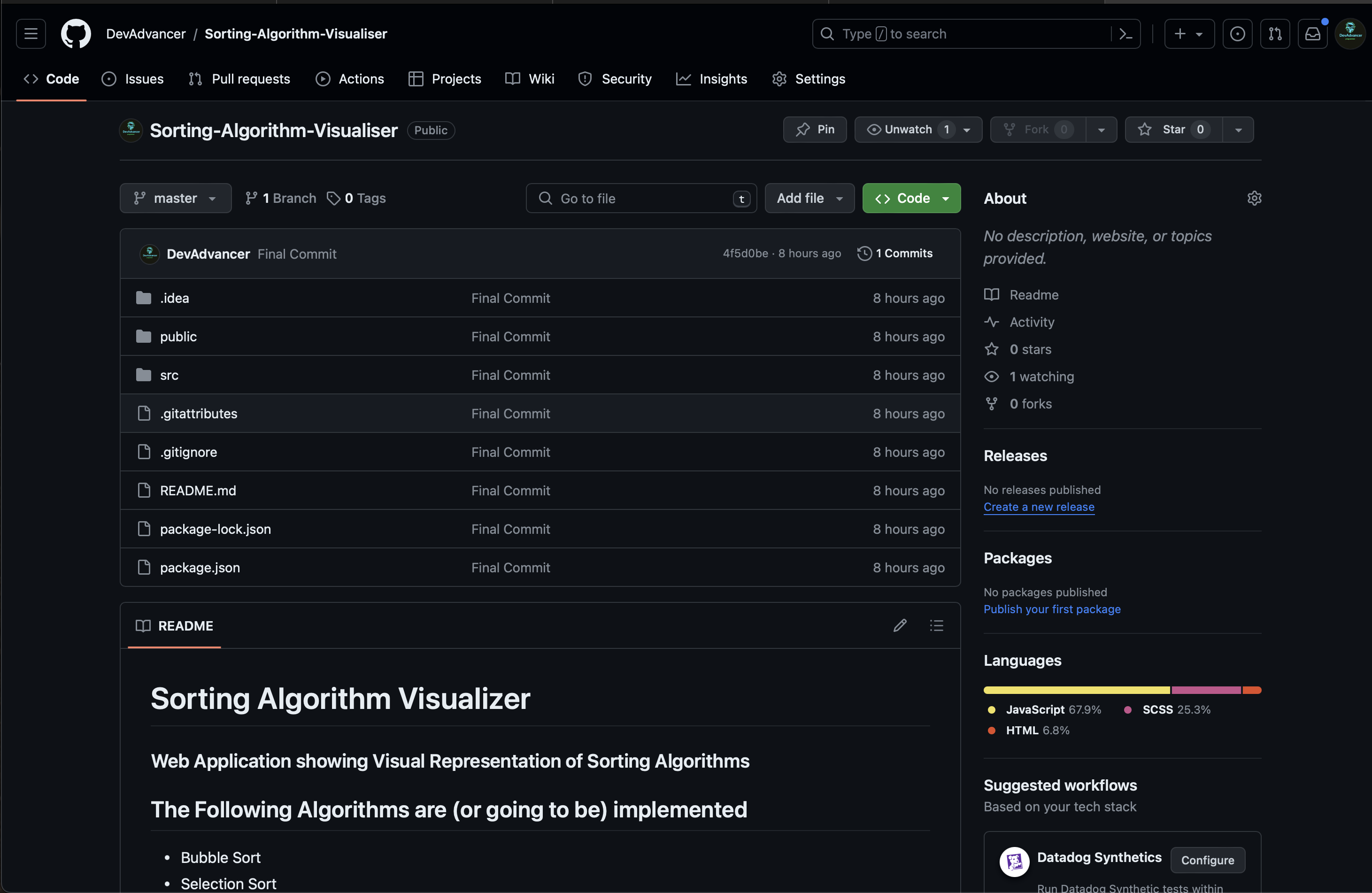The image size is (1372, 893).
Task: Click the Activity pulse icon in About section
Action: click(992, 322)
